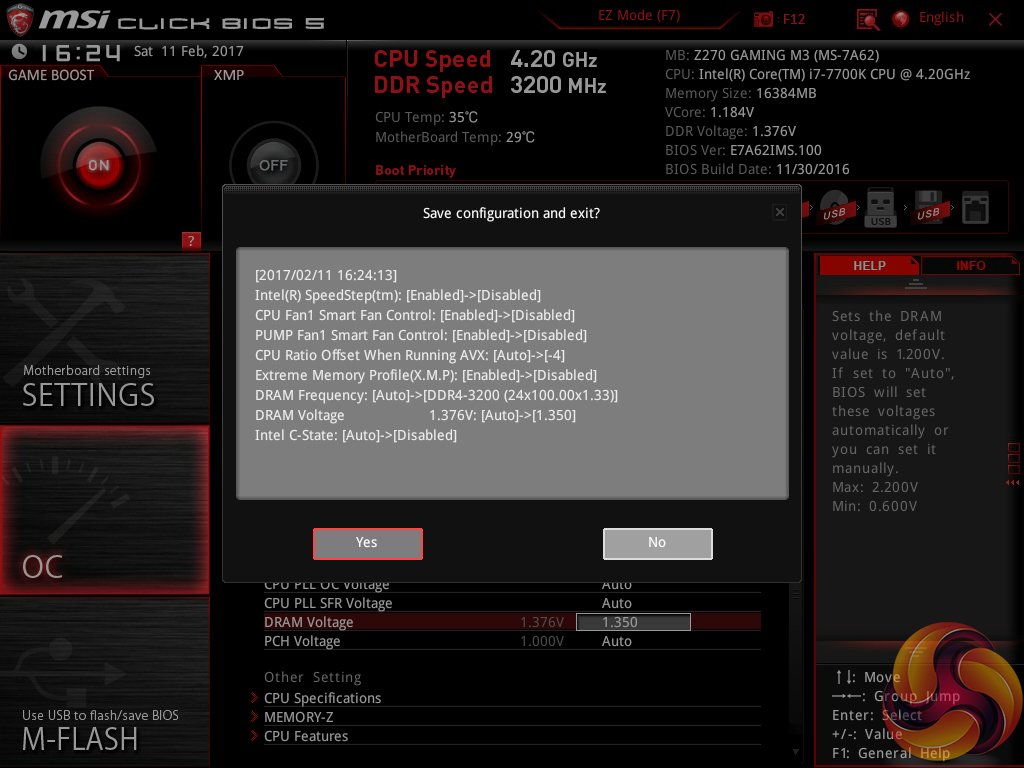Image resolution: width=1024 pixels, height=768 pixels.
Task: Open the M-FLASH section
Action: 104,682
